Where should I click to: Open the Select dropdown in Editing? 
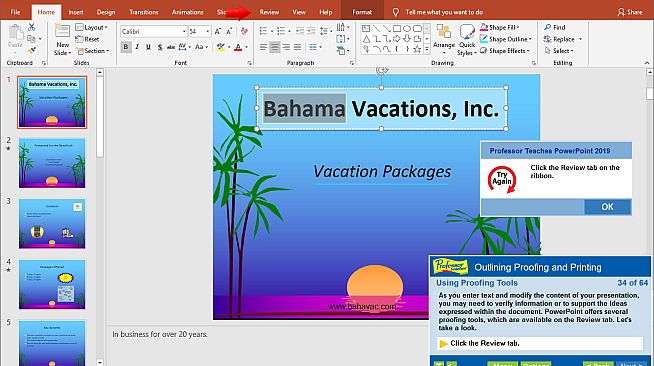[x=558, y=51]
